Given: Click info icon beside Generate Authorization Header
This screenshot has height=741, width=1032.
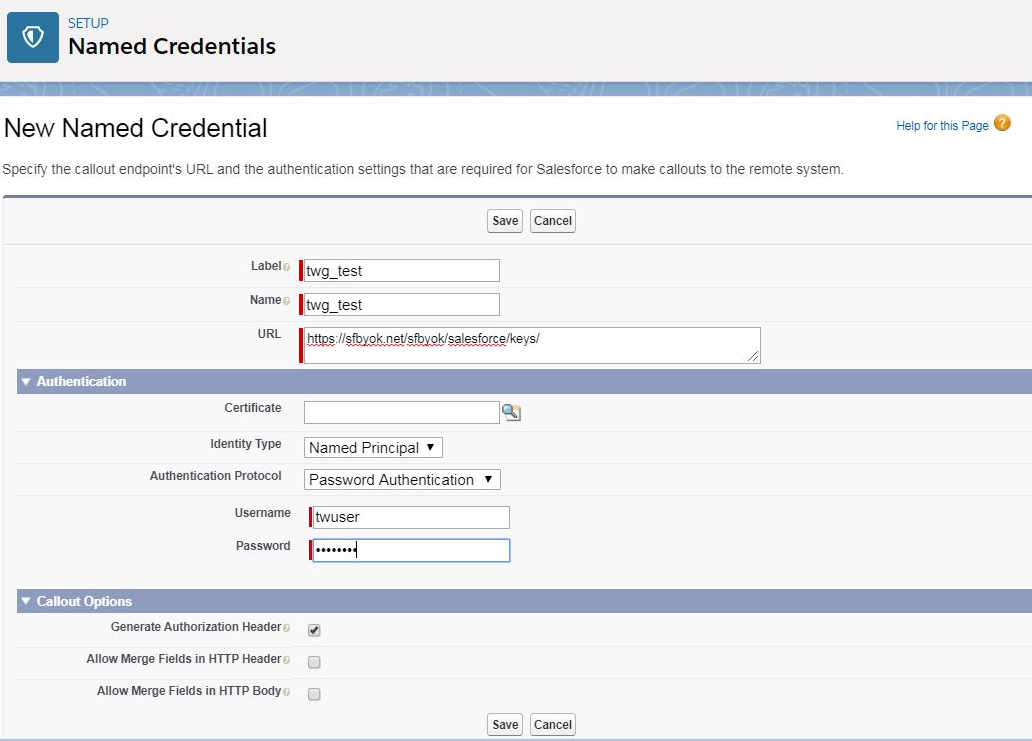Looking at the screenshot, I should 287,628.
